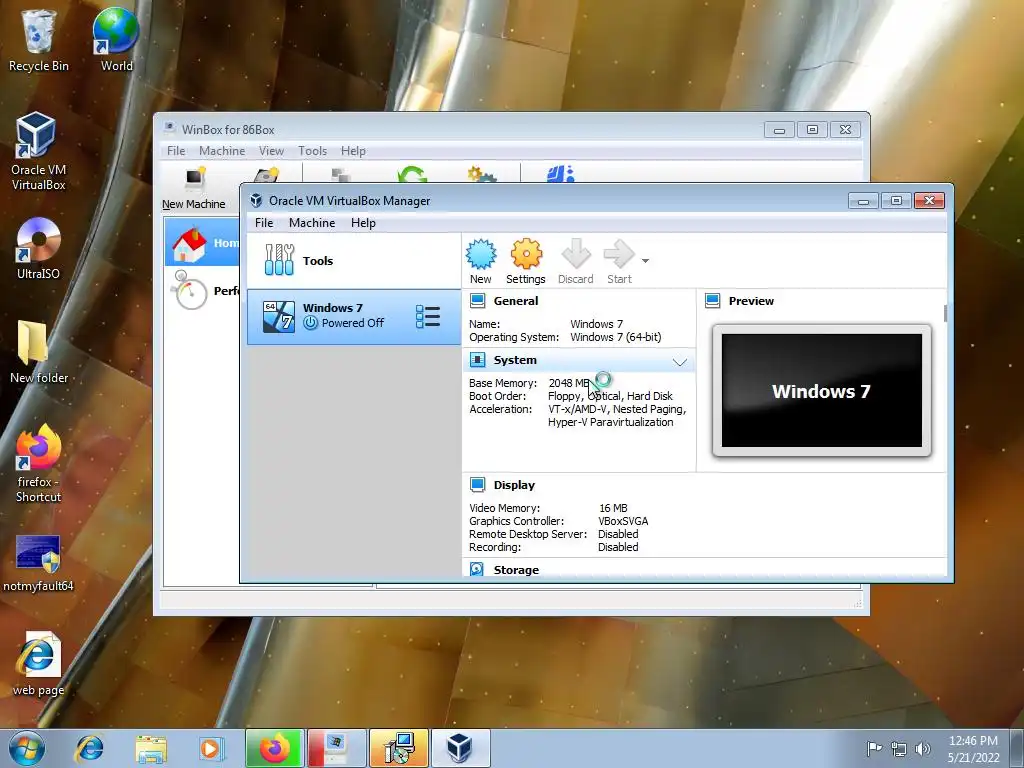
Task: Click the gears icon in WinBox toolbar
Action: pyautogui.click(x=482, y=174)
